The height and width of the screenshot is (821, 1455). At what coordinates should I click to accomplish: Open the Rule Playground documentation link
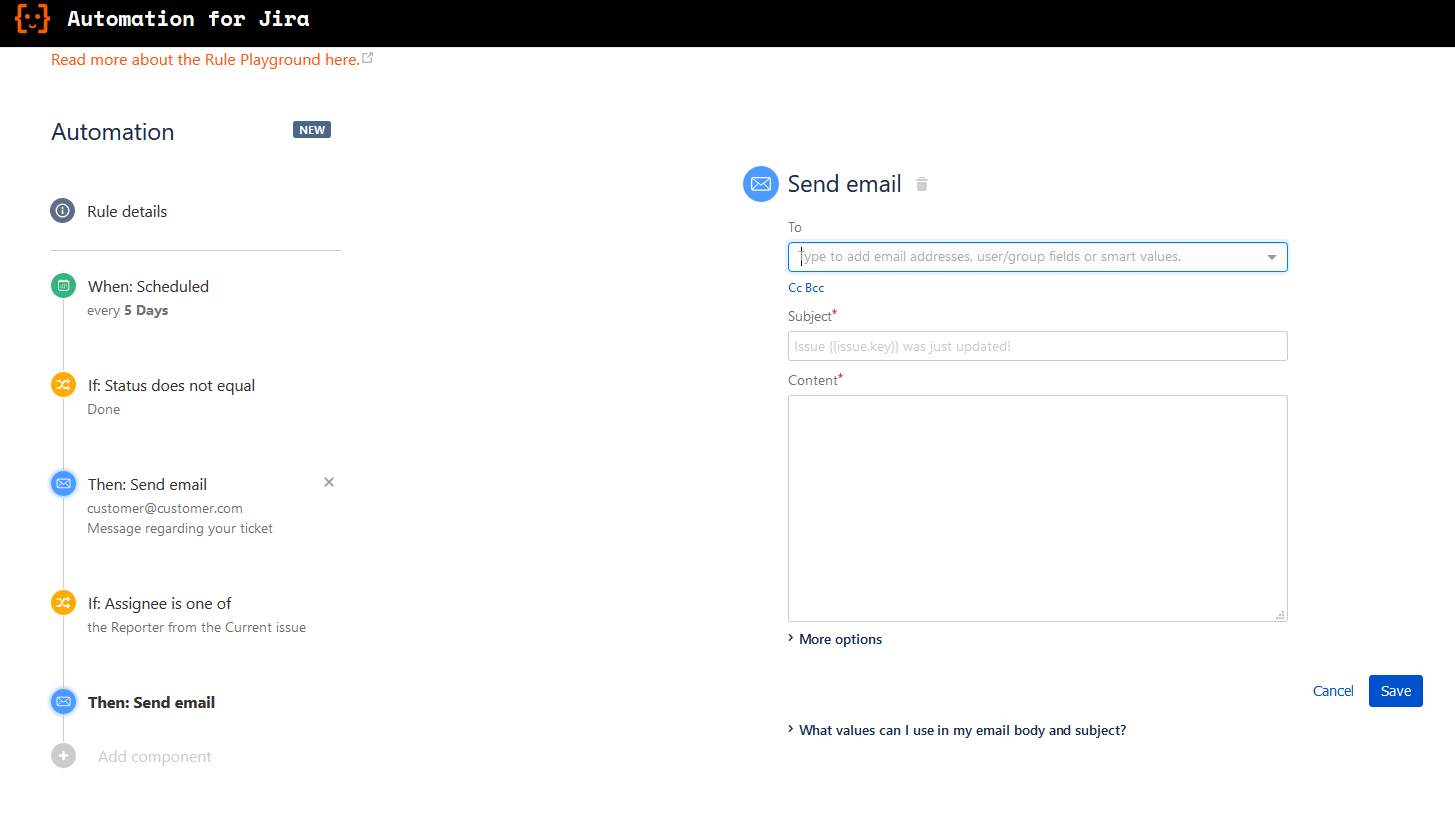206,59
